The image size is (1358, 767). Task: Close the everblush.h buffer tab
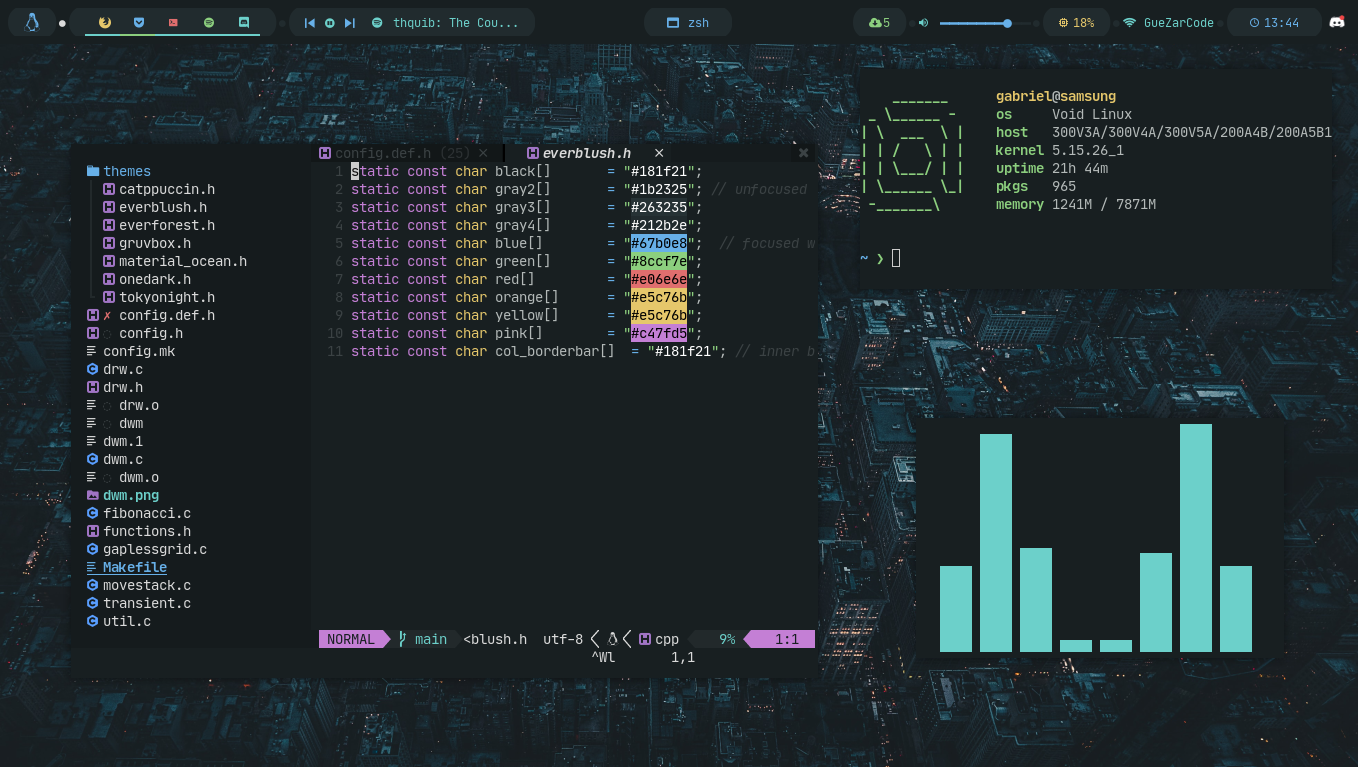659,153
